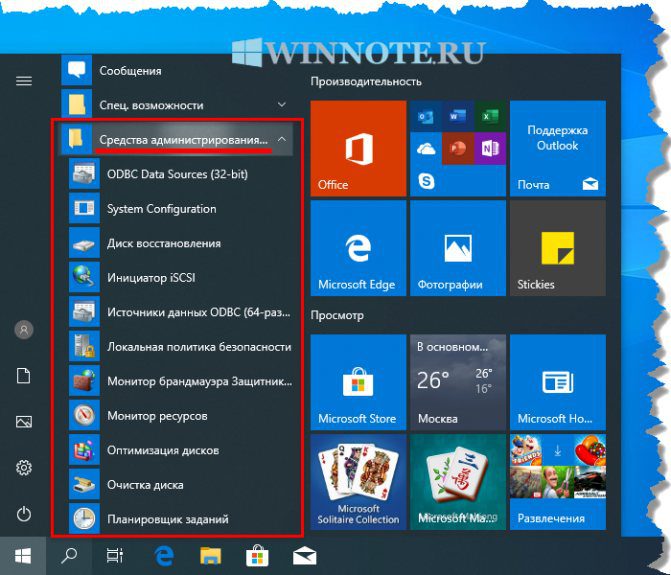This screenshot has height=575, width=671.
Task: Click the Excel icon in Office tile group
Action: click(x=490, y=116)
